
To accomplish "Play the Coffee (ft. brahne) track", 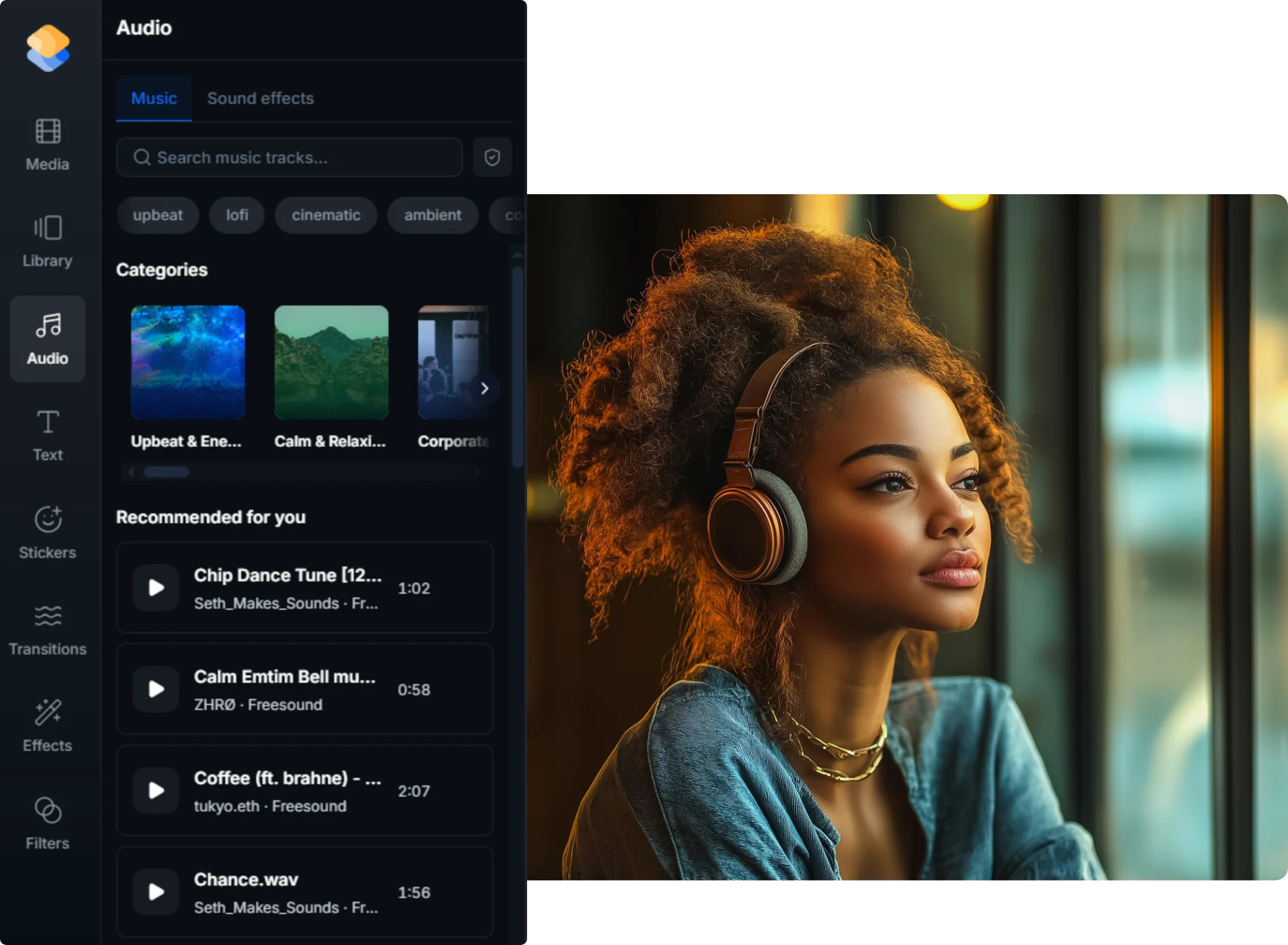I will click(156, 790).
